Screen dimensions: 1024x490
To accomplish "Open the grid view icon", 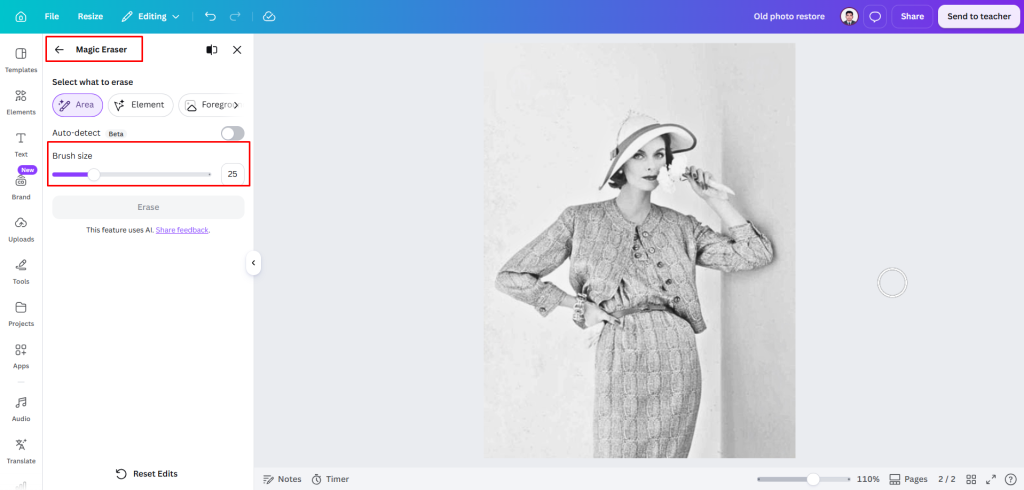I will pyautogui.click(x=971, y=479).
